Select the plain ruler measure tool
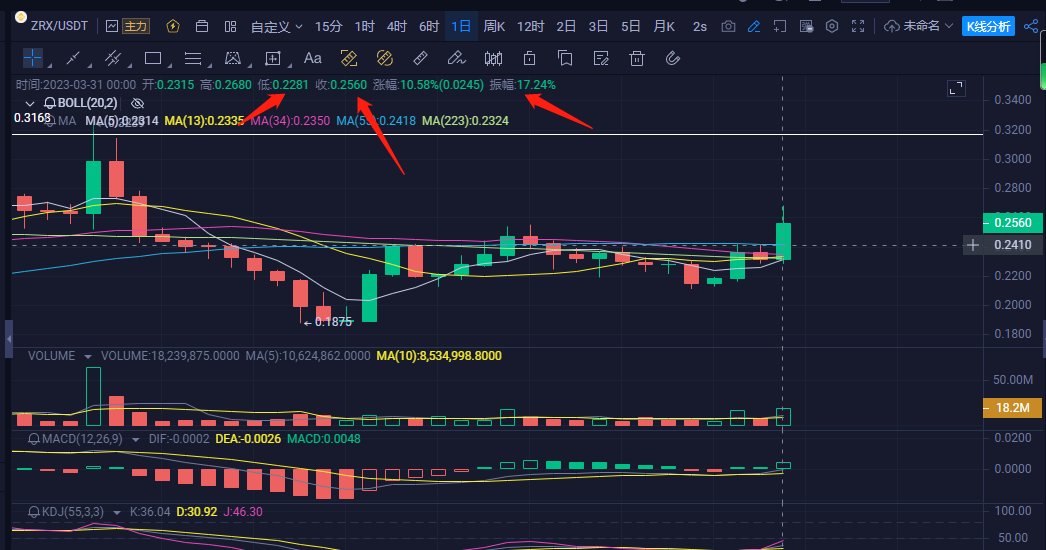The image size is (1046, 550). pyautogui.click(x=420, y=58)
